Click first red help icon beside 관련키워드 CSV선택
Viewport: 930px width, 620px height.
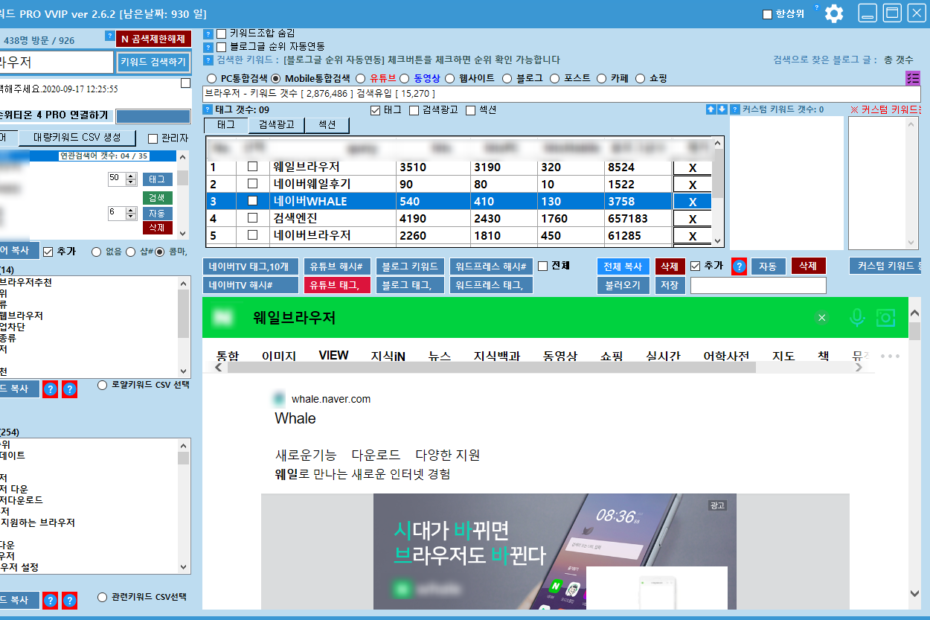50,600
